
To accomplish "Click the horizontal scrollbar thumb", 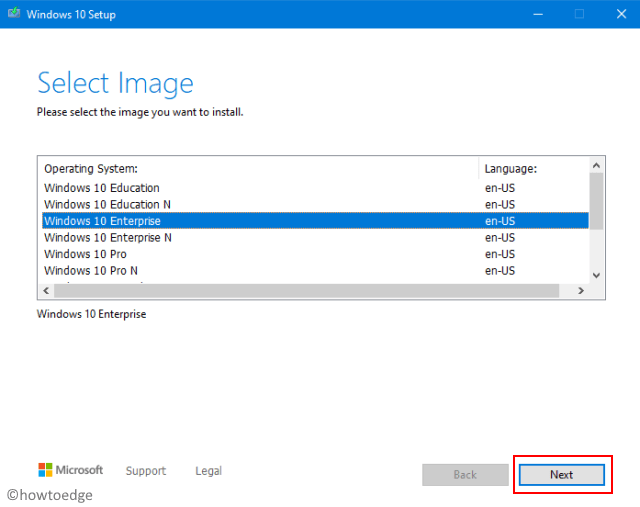I will (307, 291).
